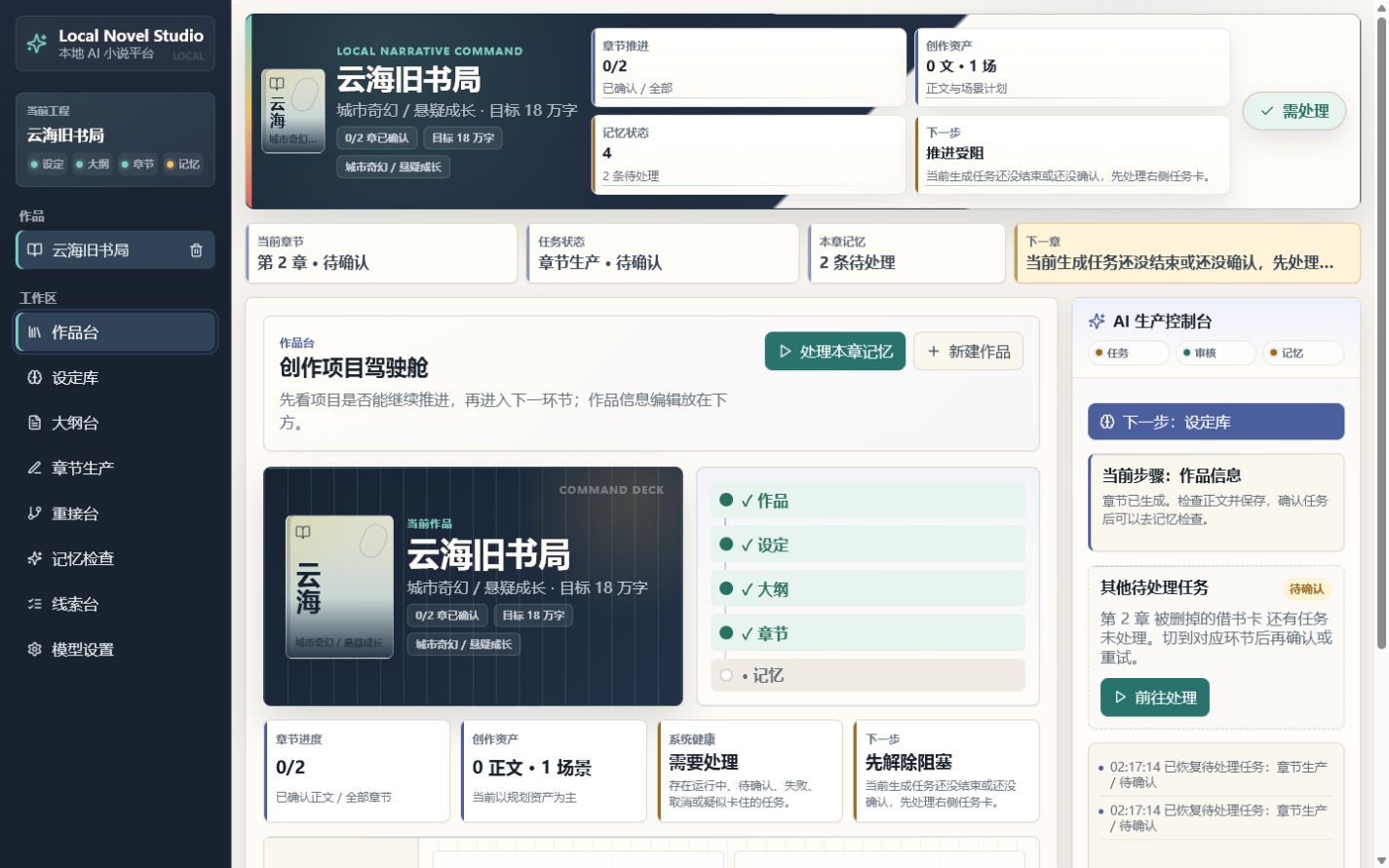Open 线索台 page
Image resolution: width=1389 pixels, height=868 pixels.
pyautogui.click(x=116, y=604)
